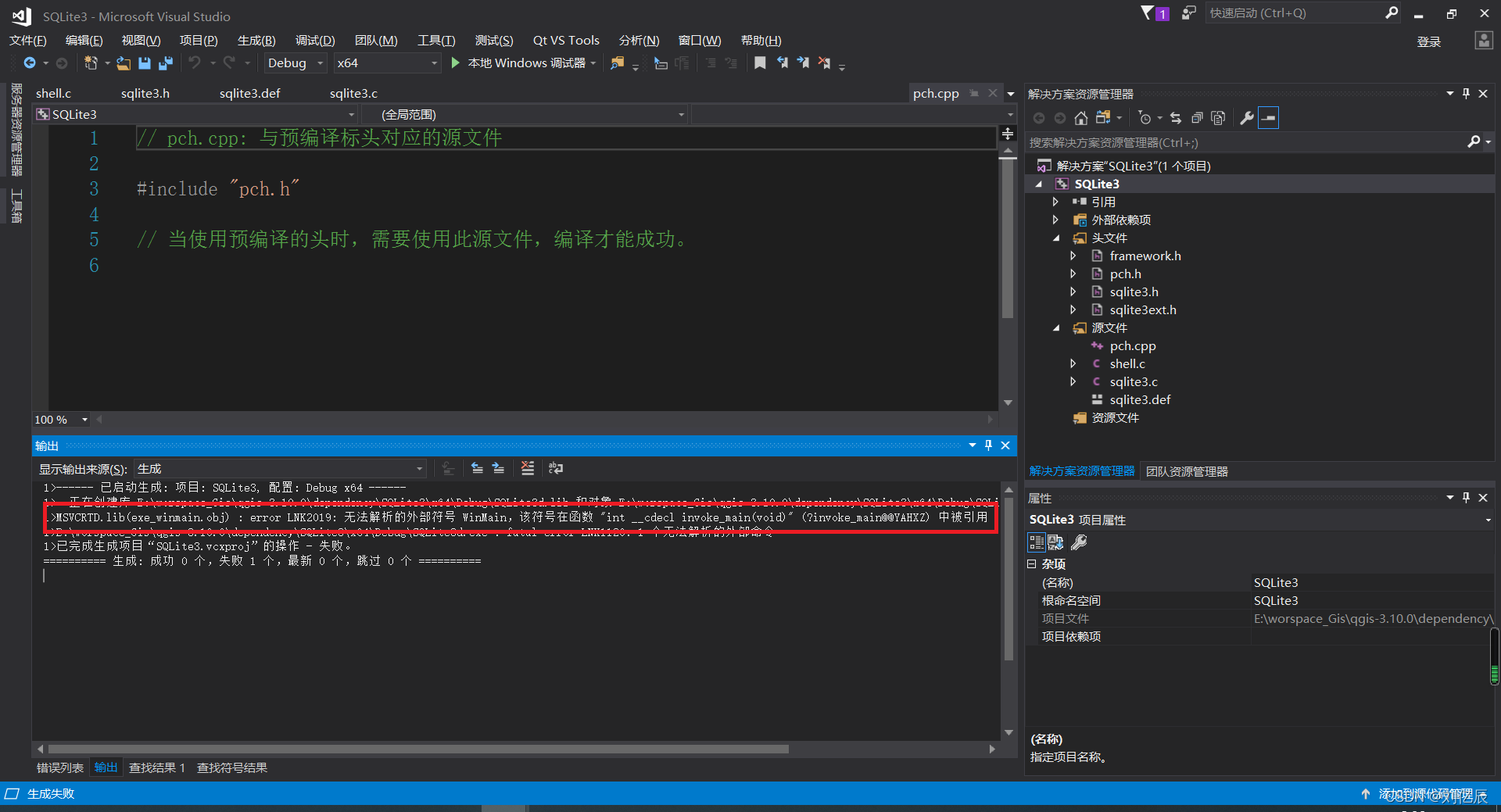This screenshot has width=1501, height=812.
Task: Click the Alphabetical sort icon in Properties
Action: coord(1055,542)
